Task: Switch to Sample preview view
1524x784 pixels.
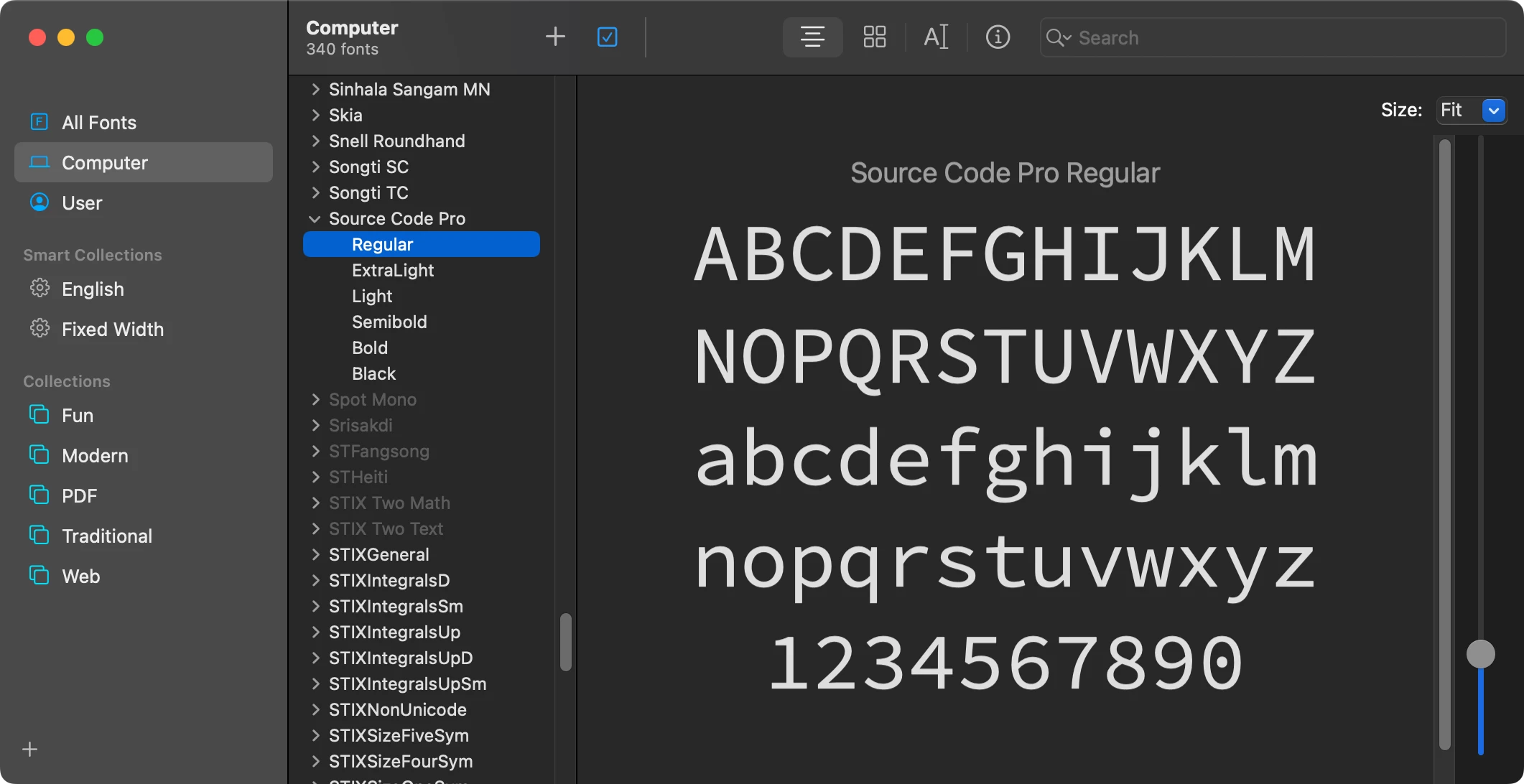Action: click(812, 37)
